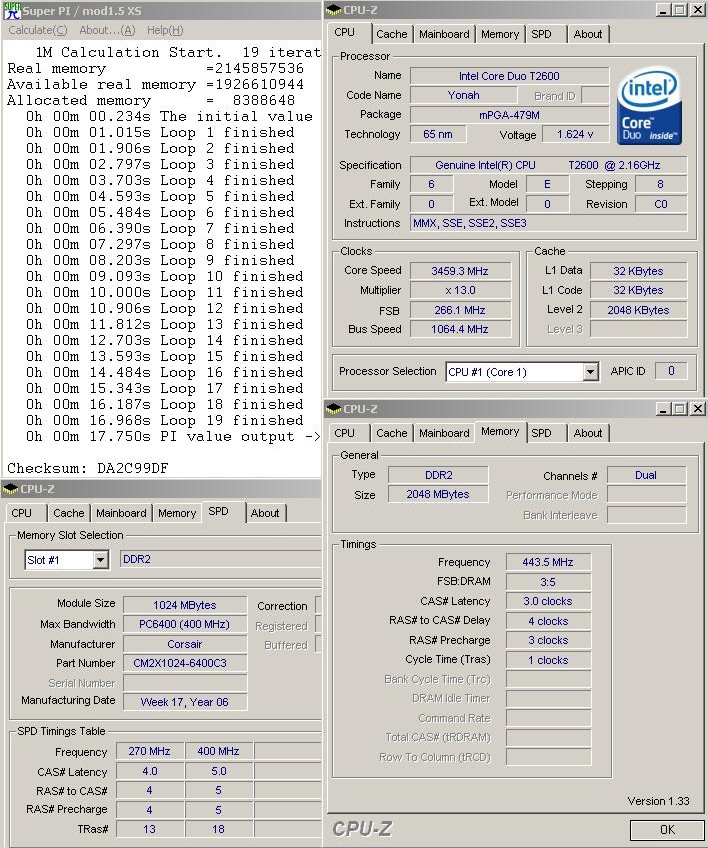Open About tab in Memory CPU-Z window
The image size is (708, 848).
click(587, 433)
